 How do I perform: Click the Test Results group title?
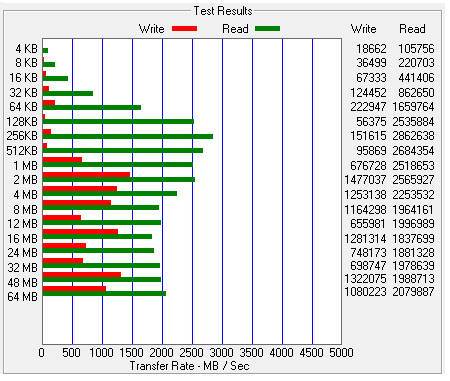(223, 11)
